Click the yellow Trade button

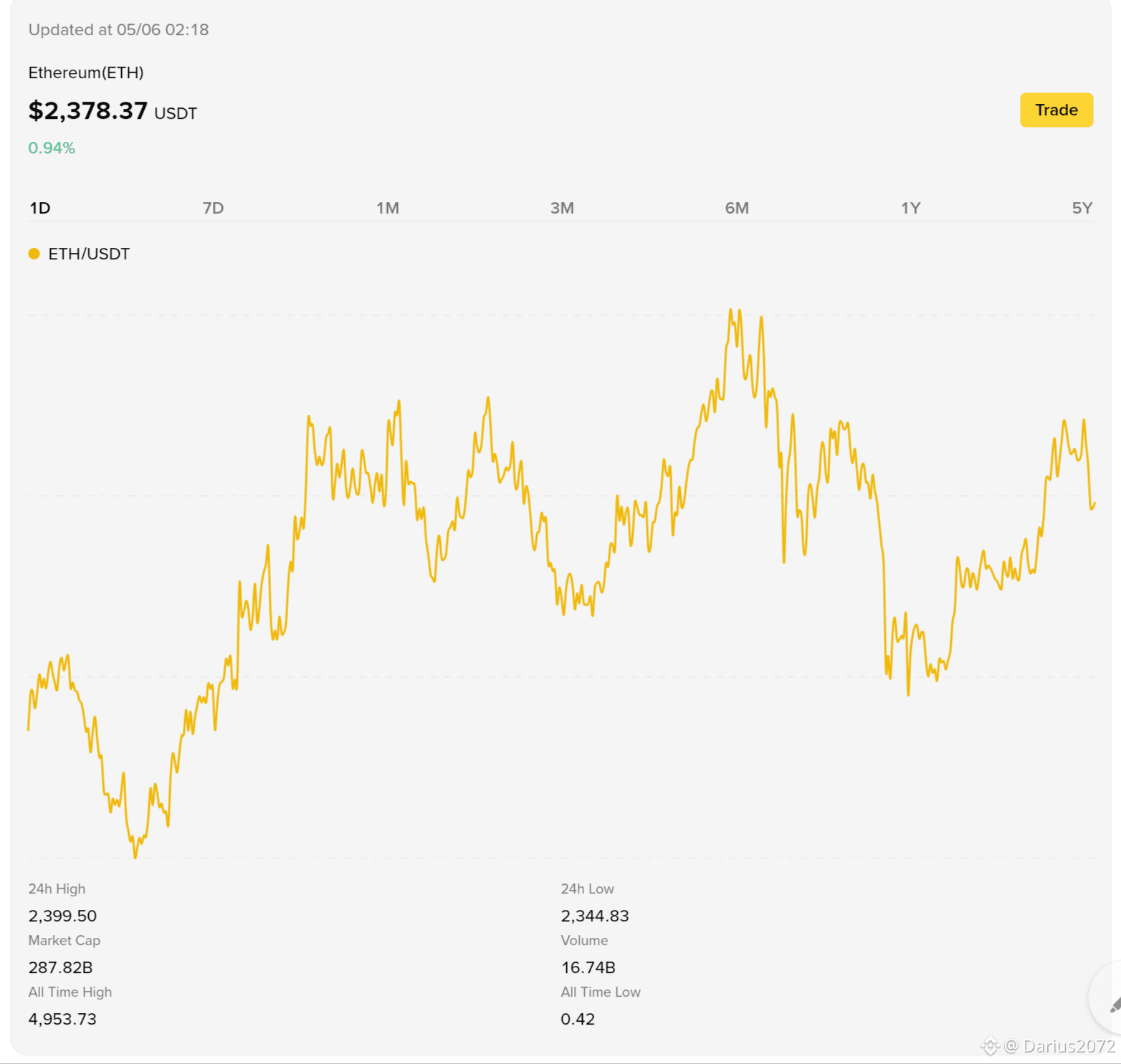[1056, 110]
